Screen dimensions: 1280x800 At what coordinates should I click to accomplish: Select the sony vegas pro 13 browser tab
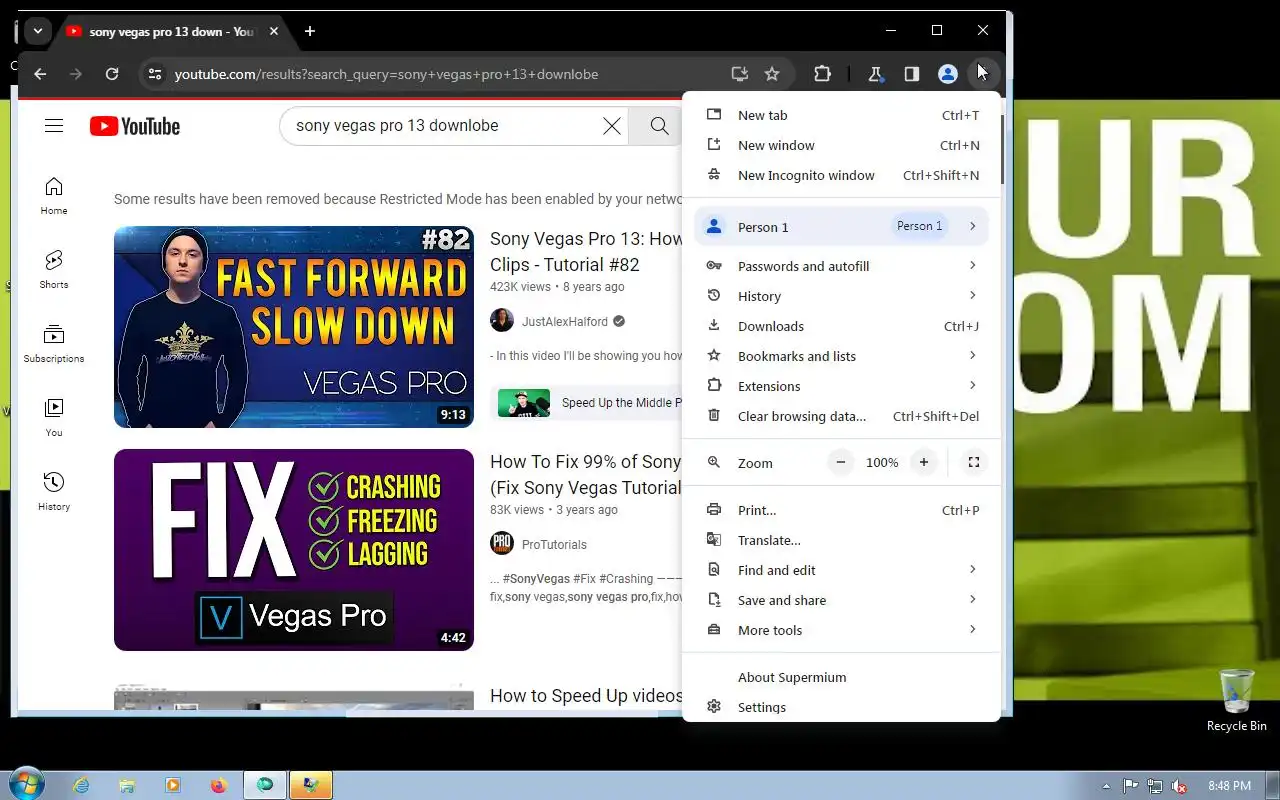coord(172,31)
